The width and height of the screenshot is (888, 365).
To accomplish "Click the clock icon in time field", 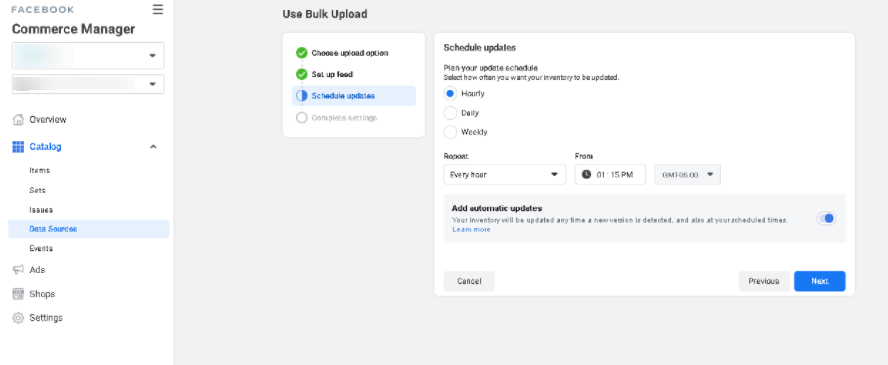I will (586, 175).
